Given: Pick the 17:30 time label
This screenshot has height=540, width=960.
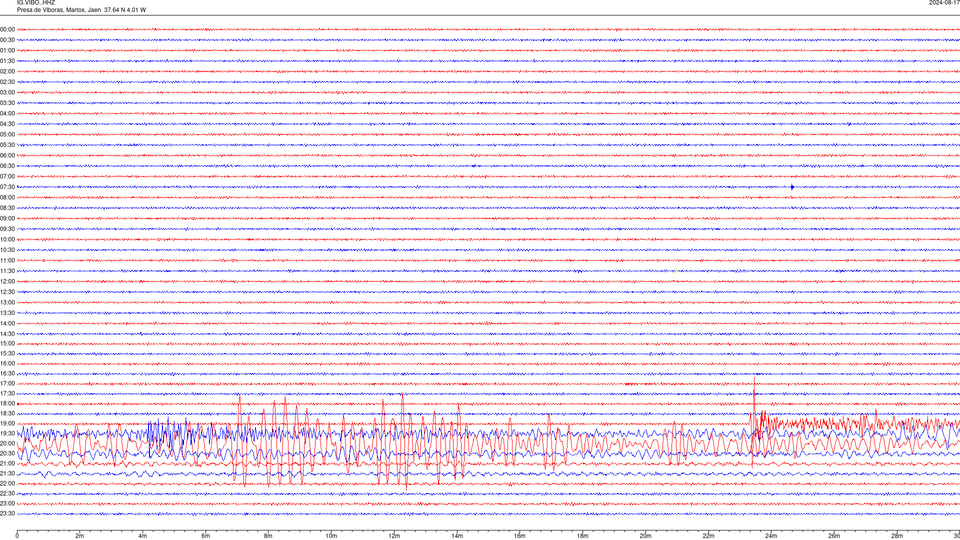Looking at the screenshot, I should [x=7, y=394].
